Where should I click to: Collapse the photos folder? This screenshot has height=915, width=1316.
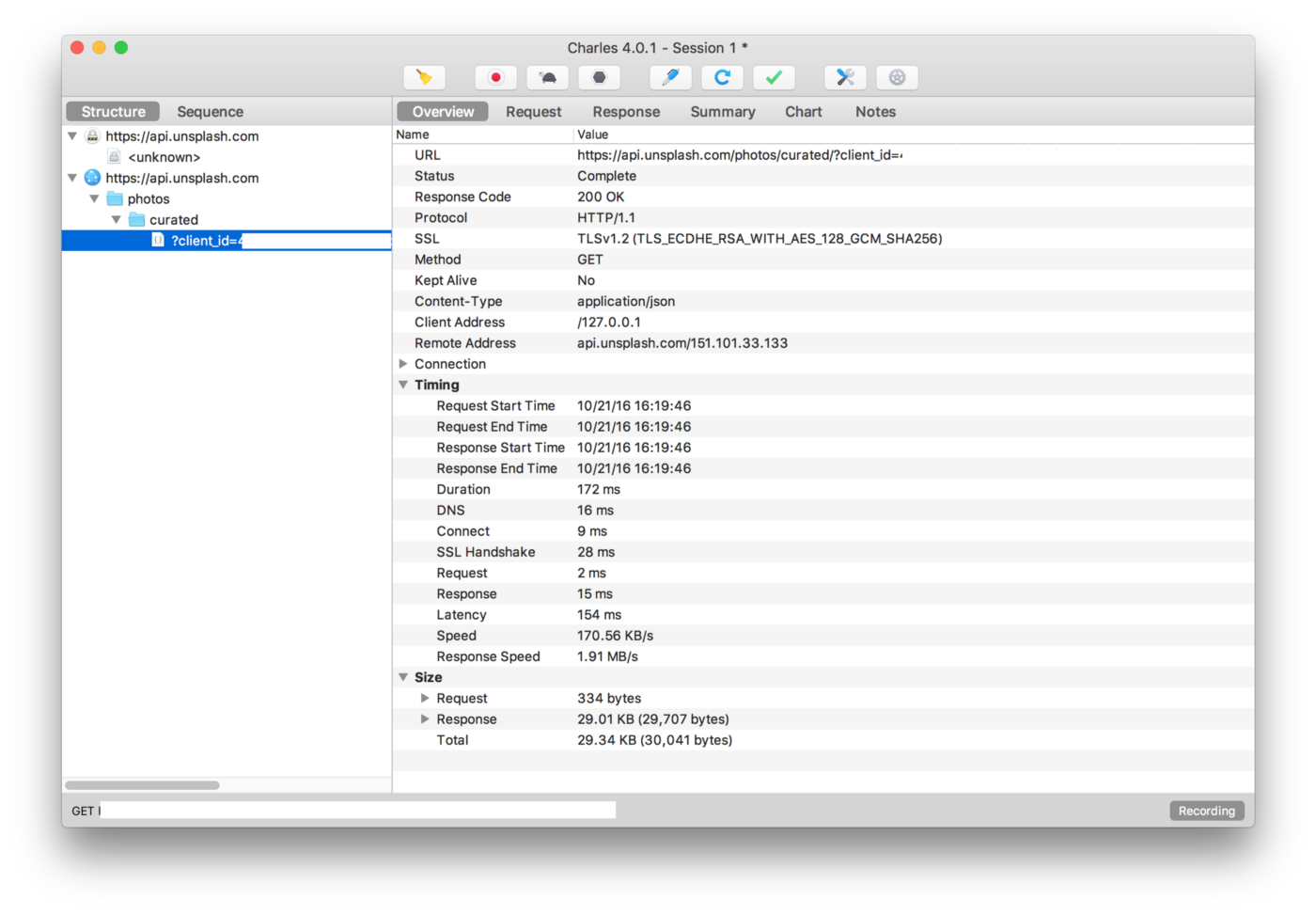coord(94,198)
